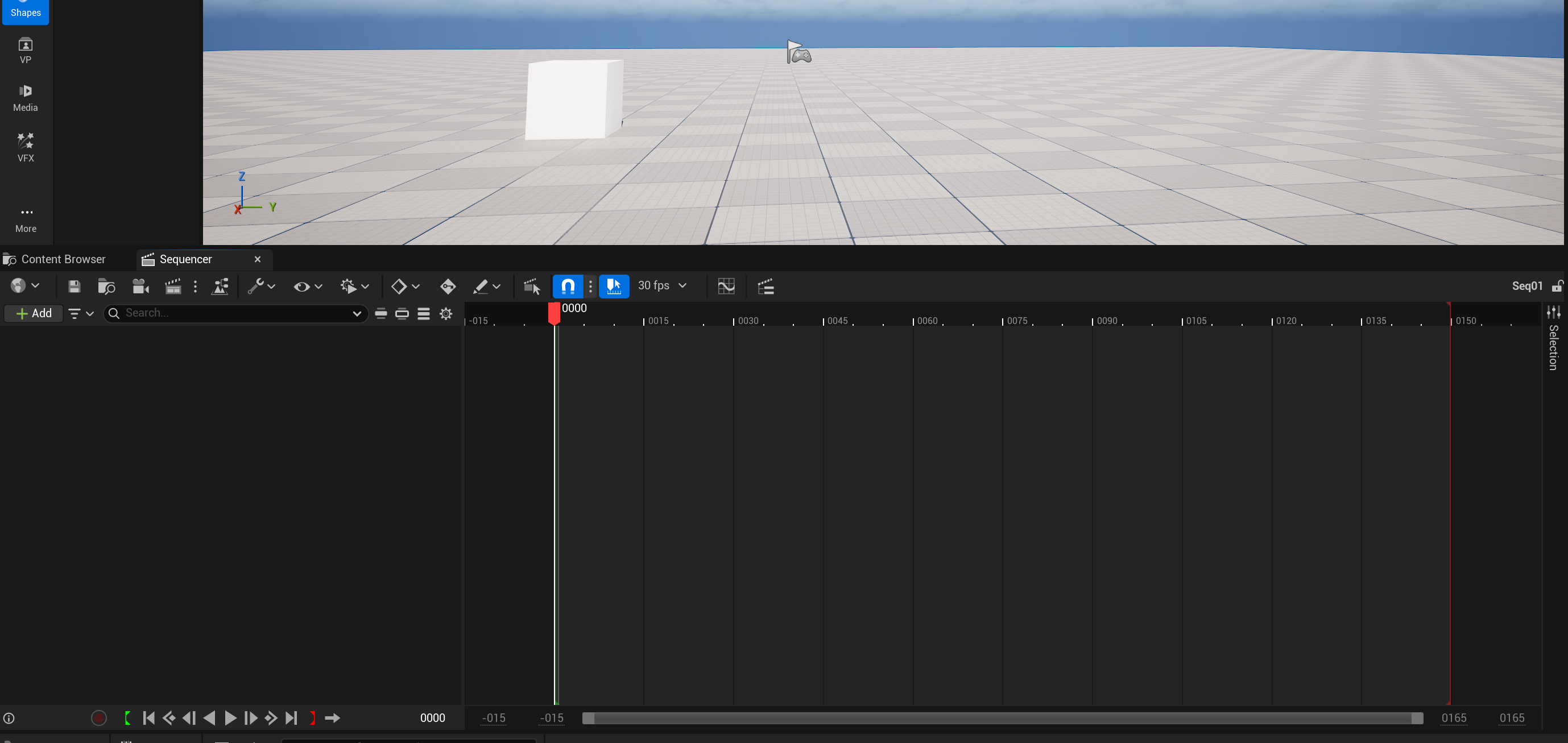Click the Add track button

pos(34,313)
